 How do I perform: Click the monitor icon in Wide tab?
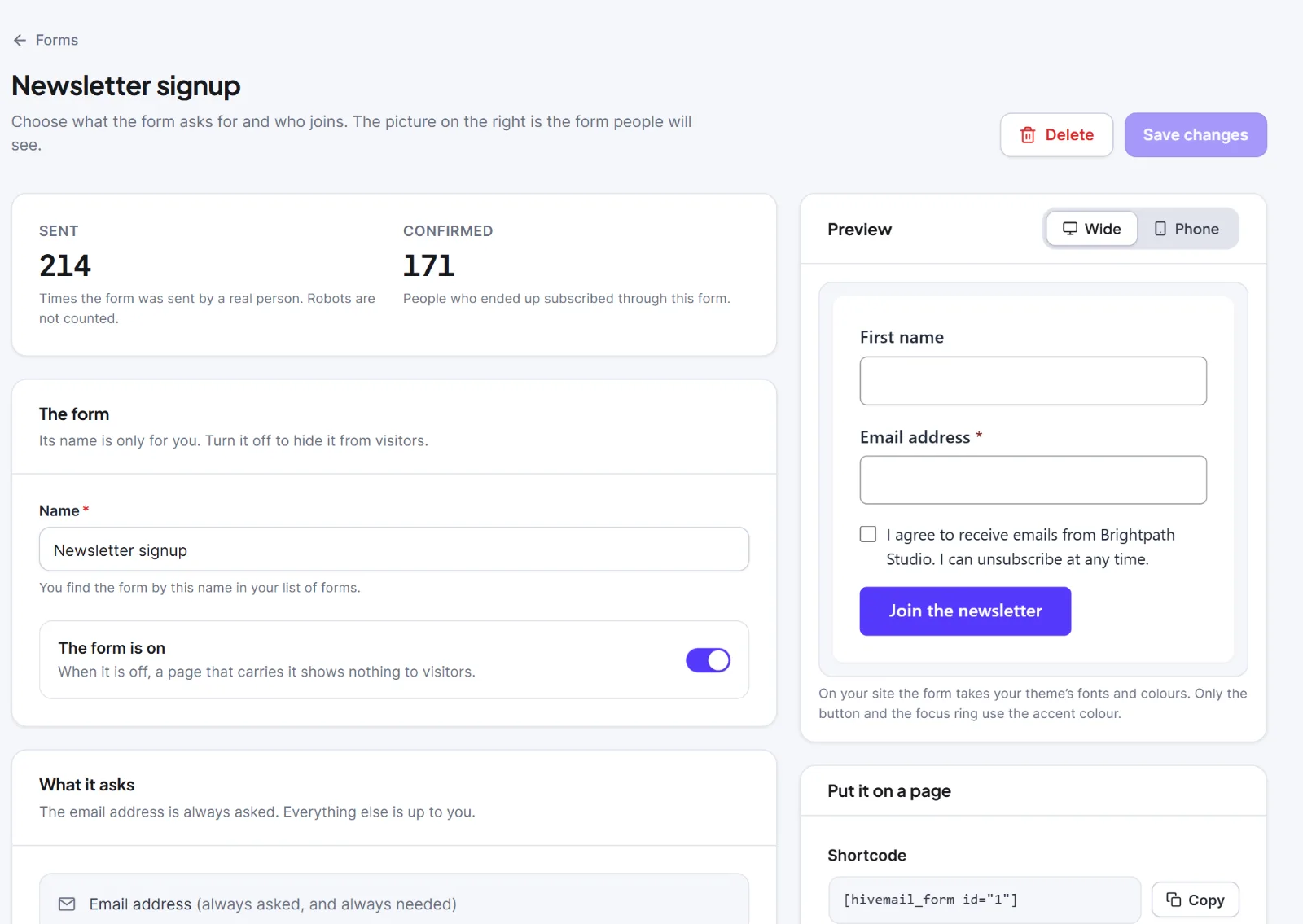[1070, 229]
